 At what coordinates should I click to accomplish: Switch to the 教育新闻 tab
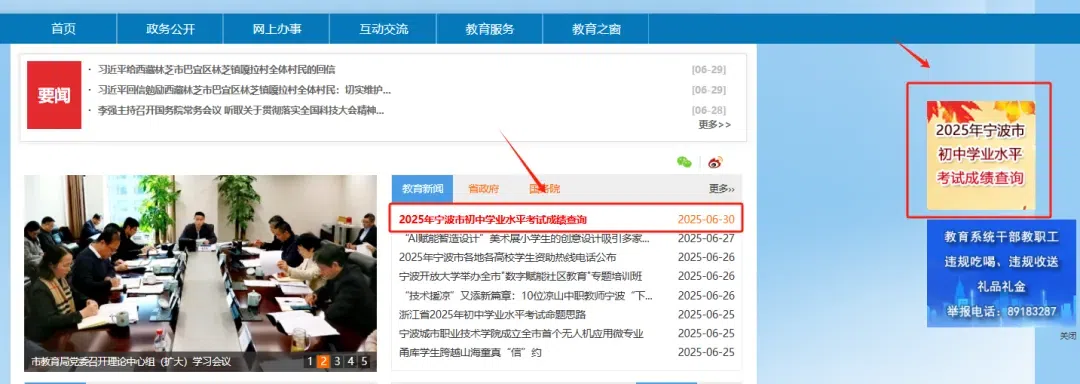[423, 189]
